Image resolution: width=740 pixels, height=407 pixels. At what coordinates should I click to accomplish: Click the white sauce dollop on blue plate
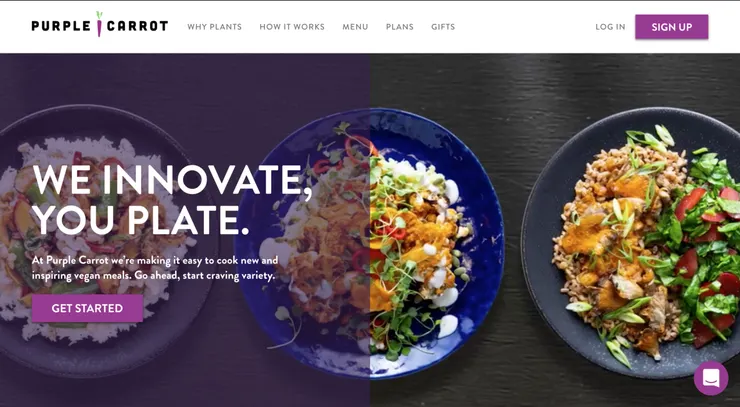(447, 326)
